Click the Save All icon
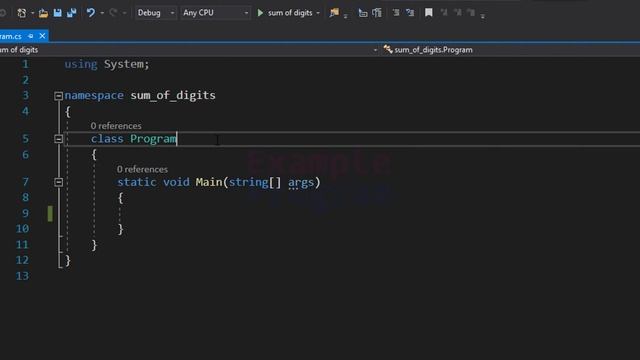This screenshot has height=360, width=640. pos(72,13)
